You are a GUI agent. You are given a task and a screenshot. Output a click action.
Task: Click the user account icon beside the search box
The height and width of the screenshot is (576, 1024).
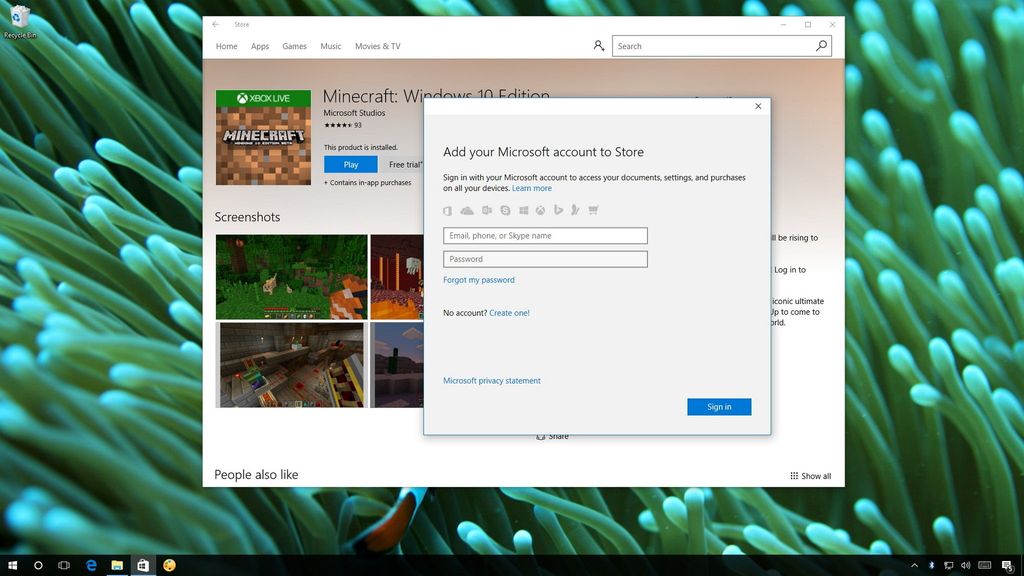pos(598,45)
